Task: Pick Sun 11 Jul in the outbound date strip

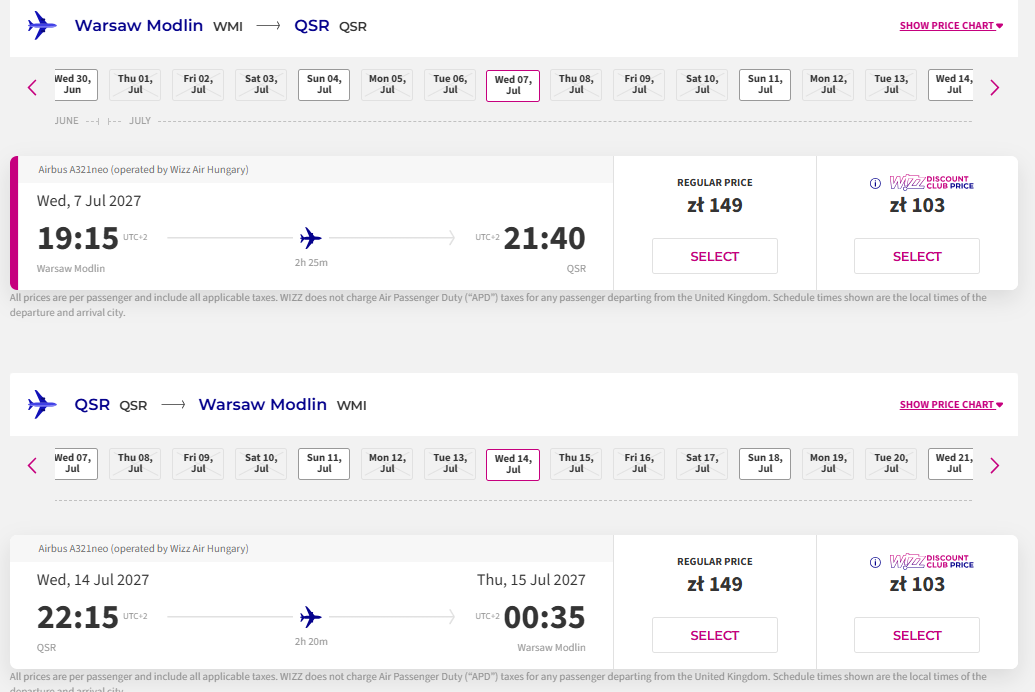Action: [x=765, y=85]
